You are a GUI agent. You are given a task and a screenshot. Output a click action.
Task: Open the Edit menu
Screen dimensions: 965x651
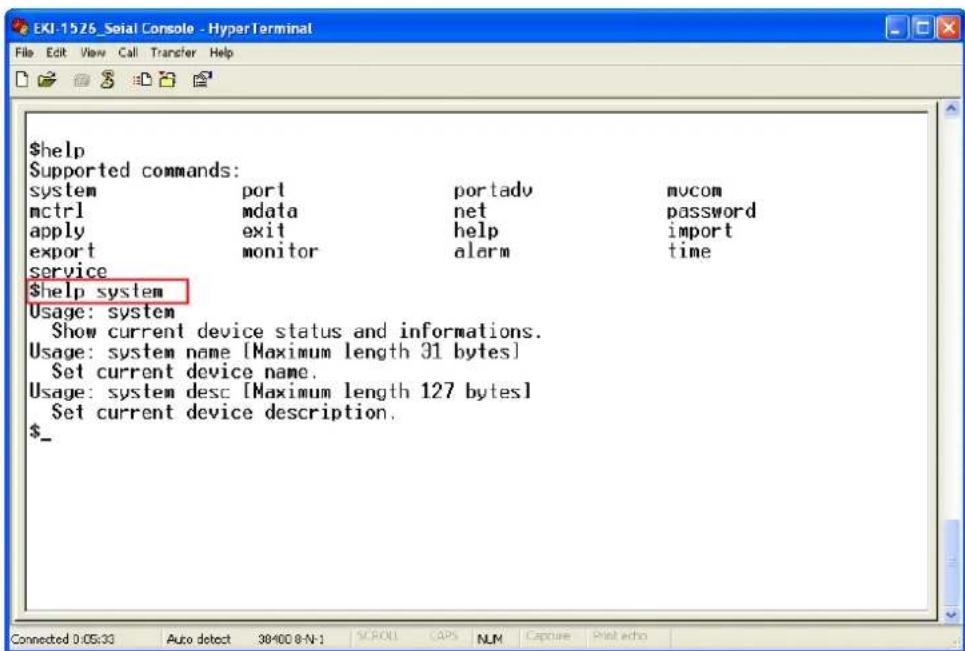(56, 53)
